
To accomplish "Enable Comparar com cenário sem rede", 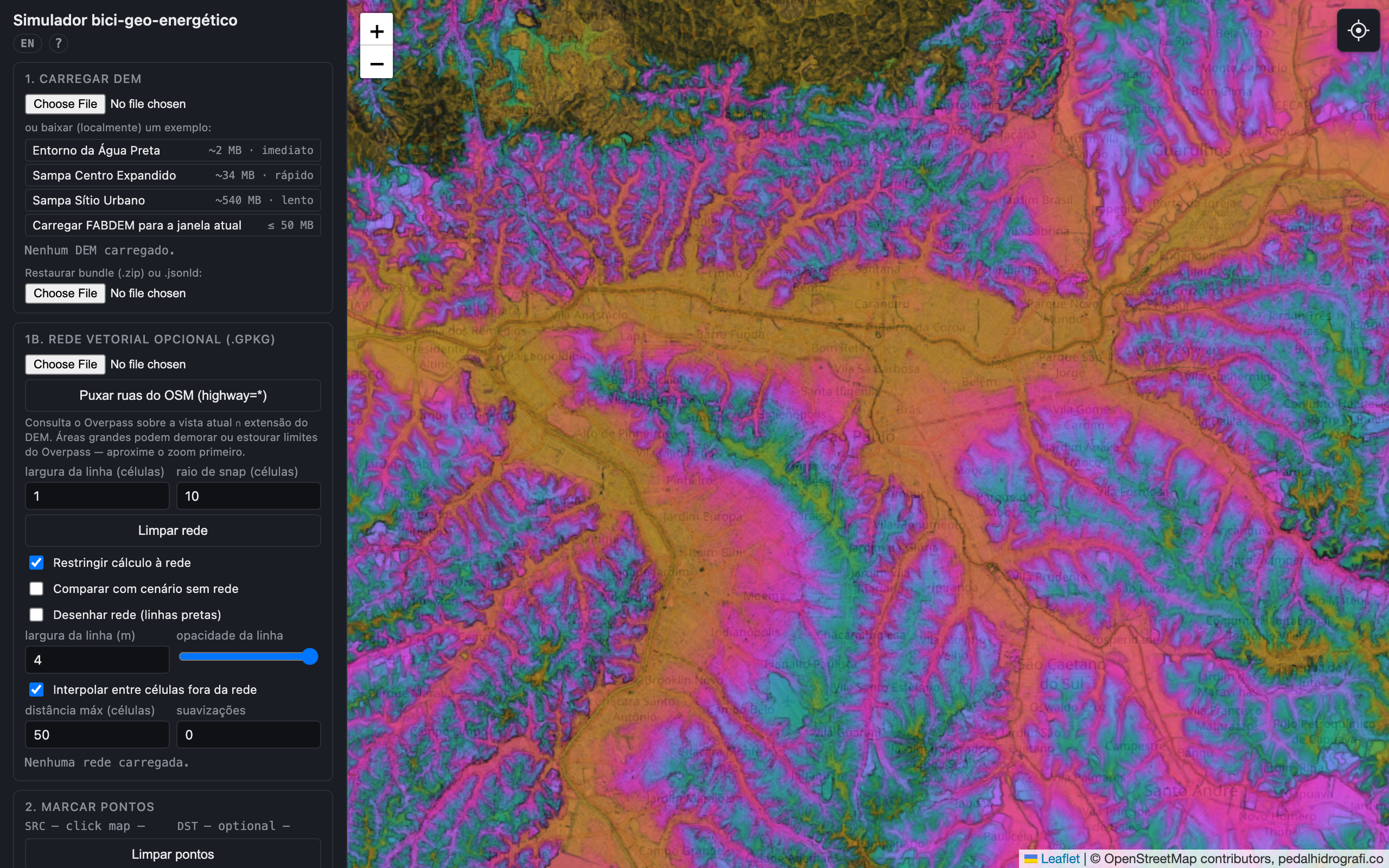I will [36, 589].
